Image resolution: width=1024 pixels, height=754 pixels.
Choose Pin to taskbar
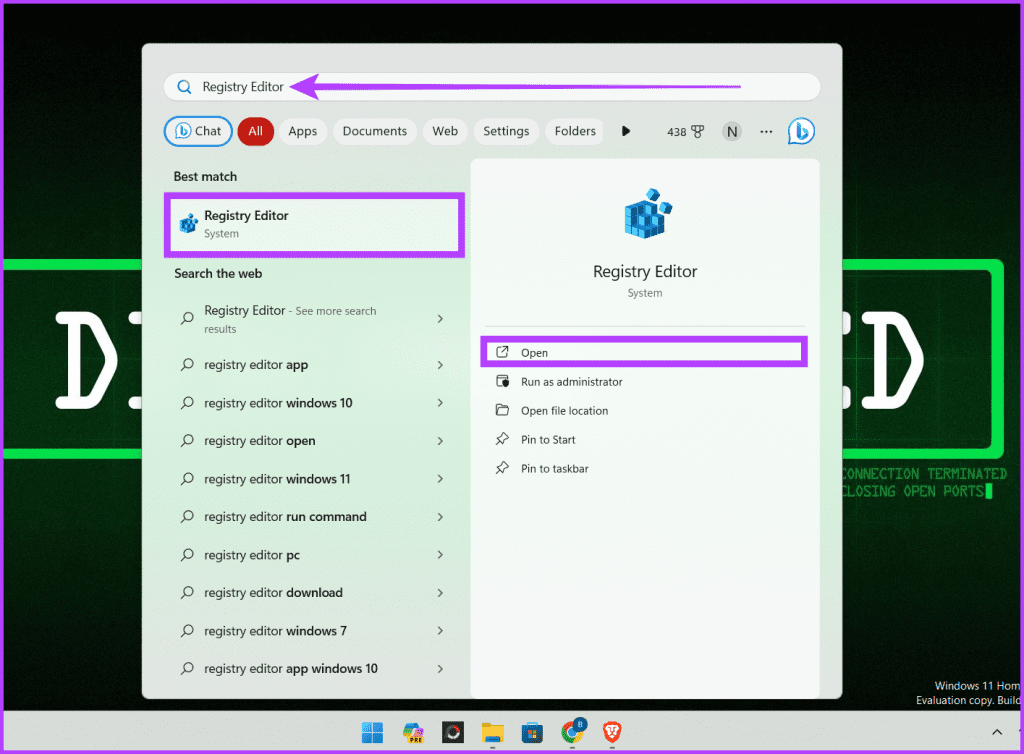click(x=644, y=468)
